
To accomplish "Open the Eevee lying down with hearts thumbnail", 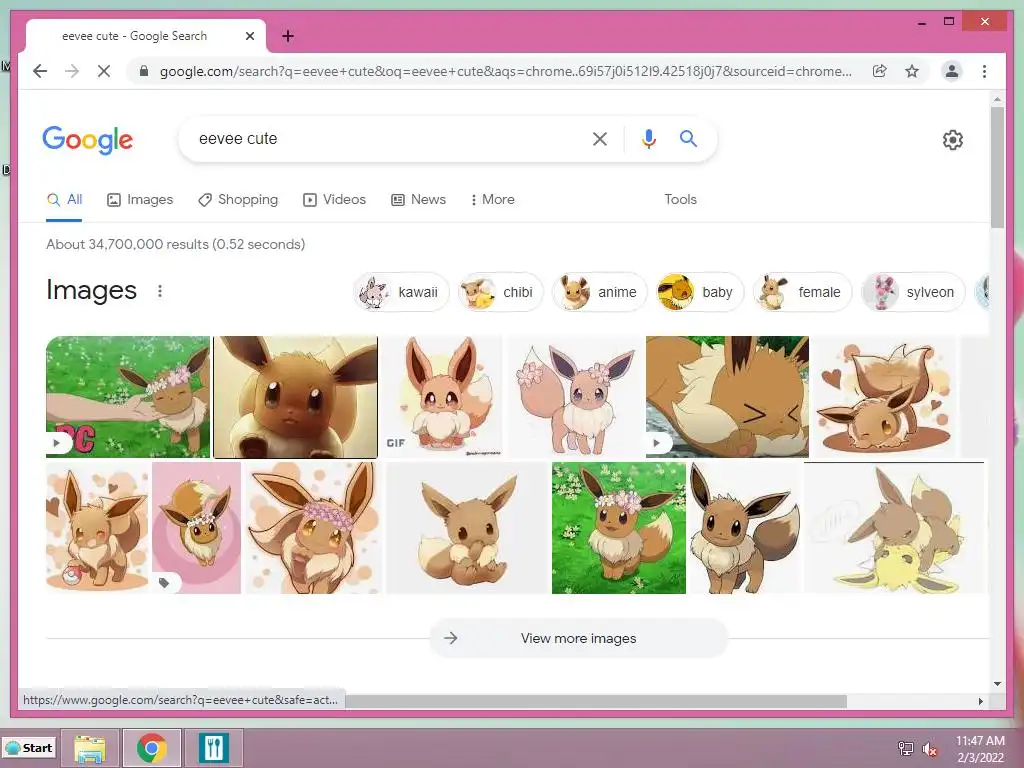I will (x=884, y=397).
